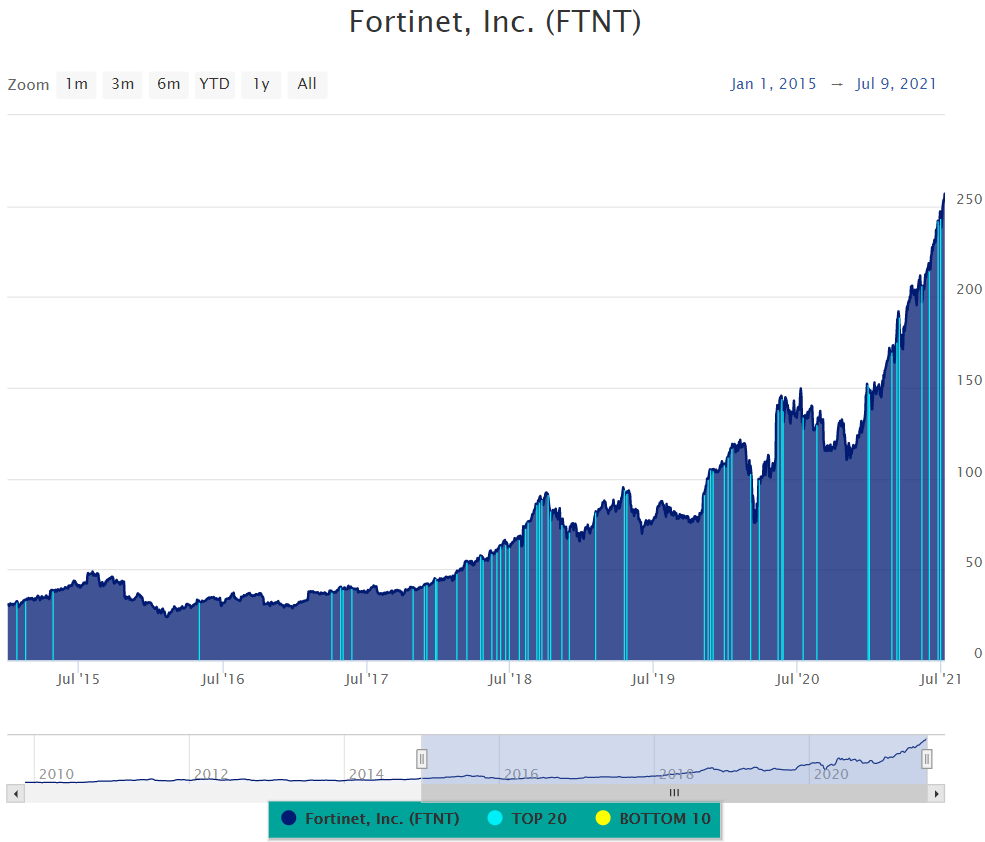
Task: Select the YTD zoom range
Action: 214,84
